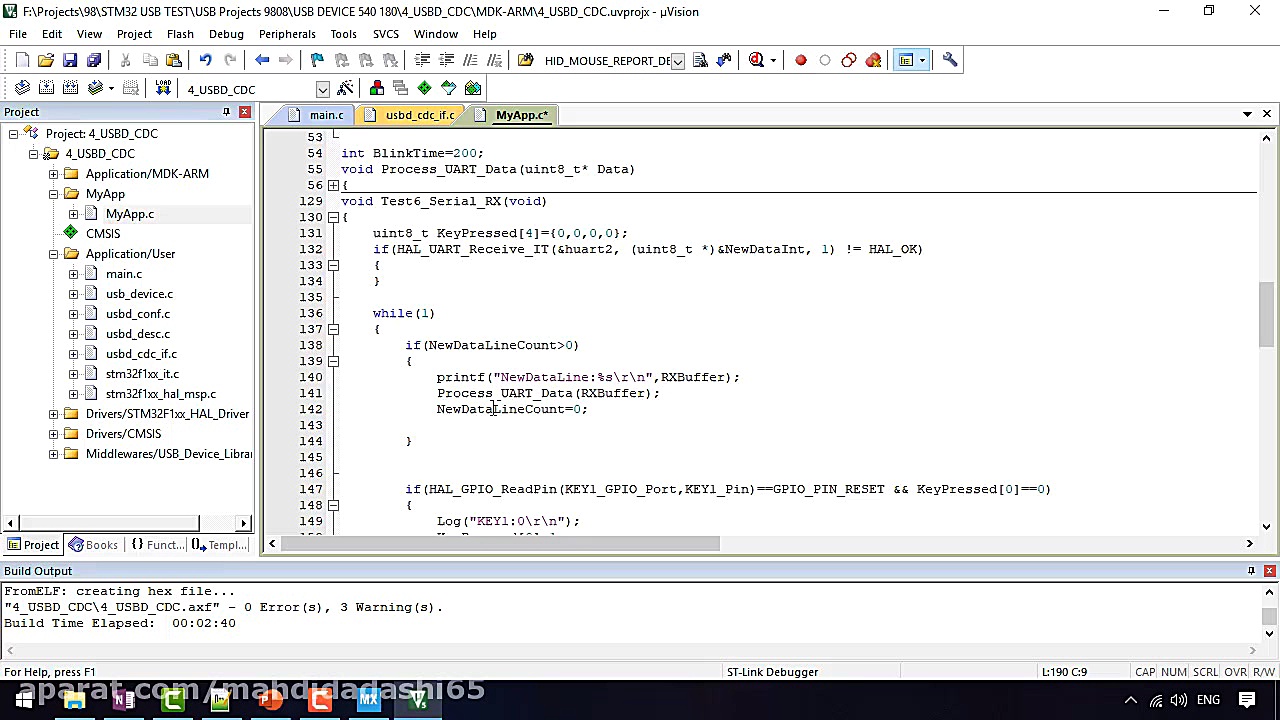
Task: Click the Project tree horizontal scrollbar
Action: pyautogui.click(x=110, y=523)
